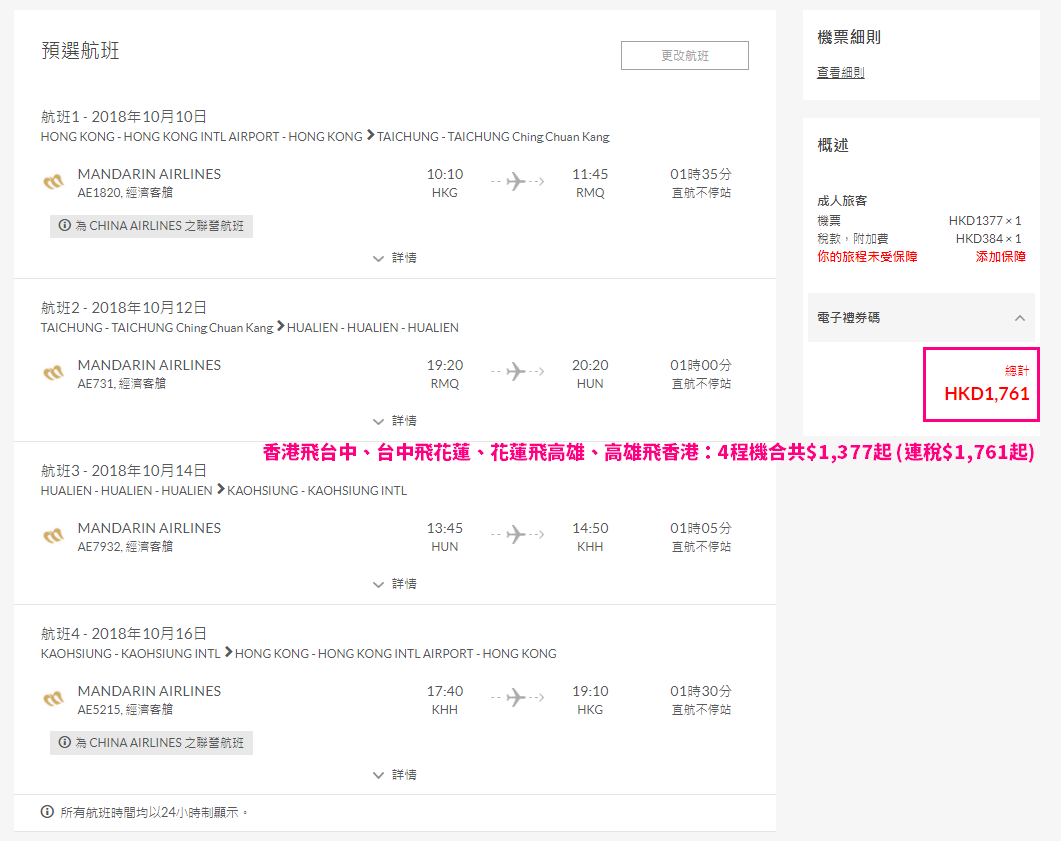1061x841 pixels.
Task: Click duration 01時05分 on flight 3
Action: 701,528
